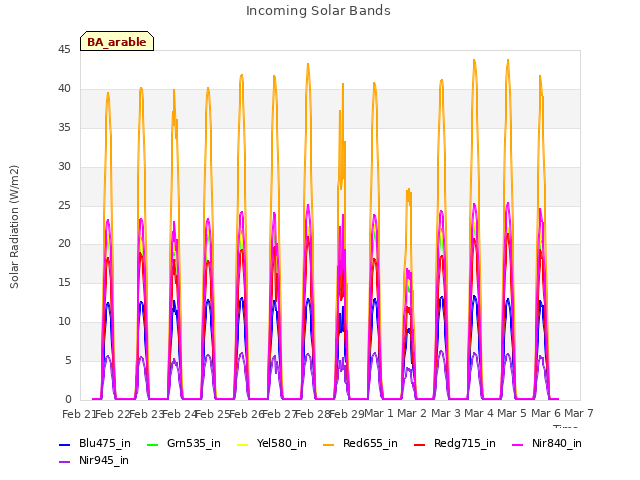Click the purple Nir945_in legend swatch
Viewport: 640px width, 480px height.
tap(65, 462)
